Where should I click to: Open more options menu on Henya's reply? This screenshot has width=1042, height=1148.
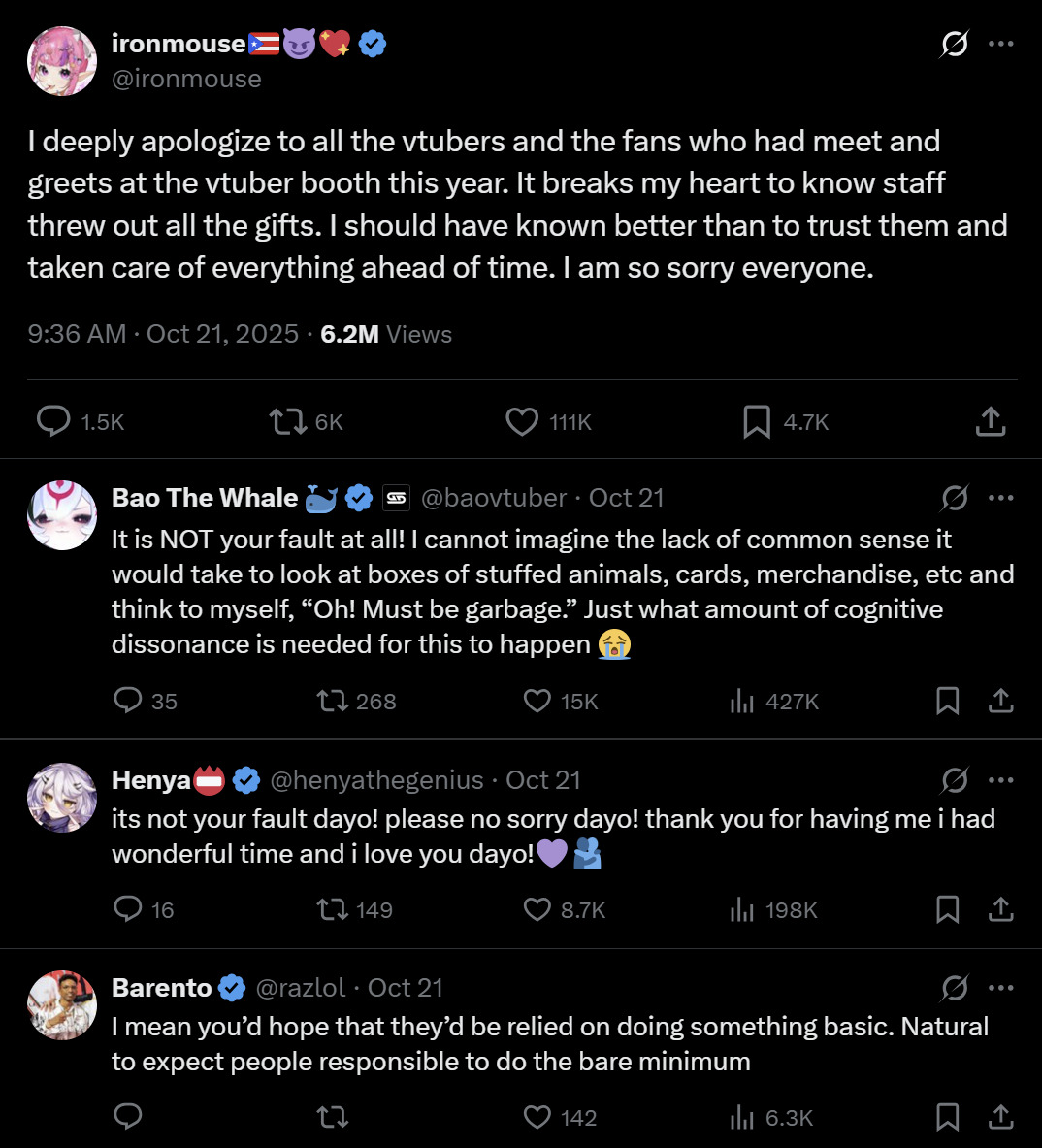click(x=1000, y=780)
